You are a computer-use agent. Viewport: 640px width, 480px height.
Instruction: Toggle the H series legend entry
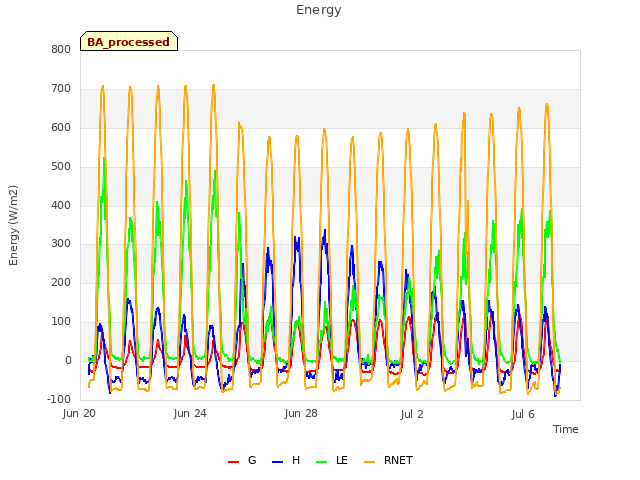[x=286, y=460]
